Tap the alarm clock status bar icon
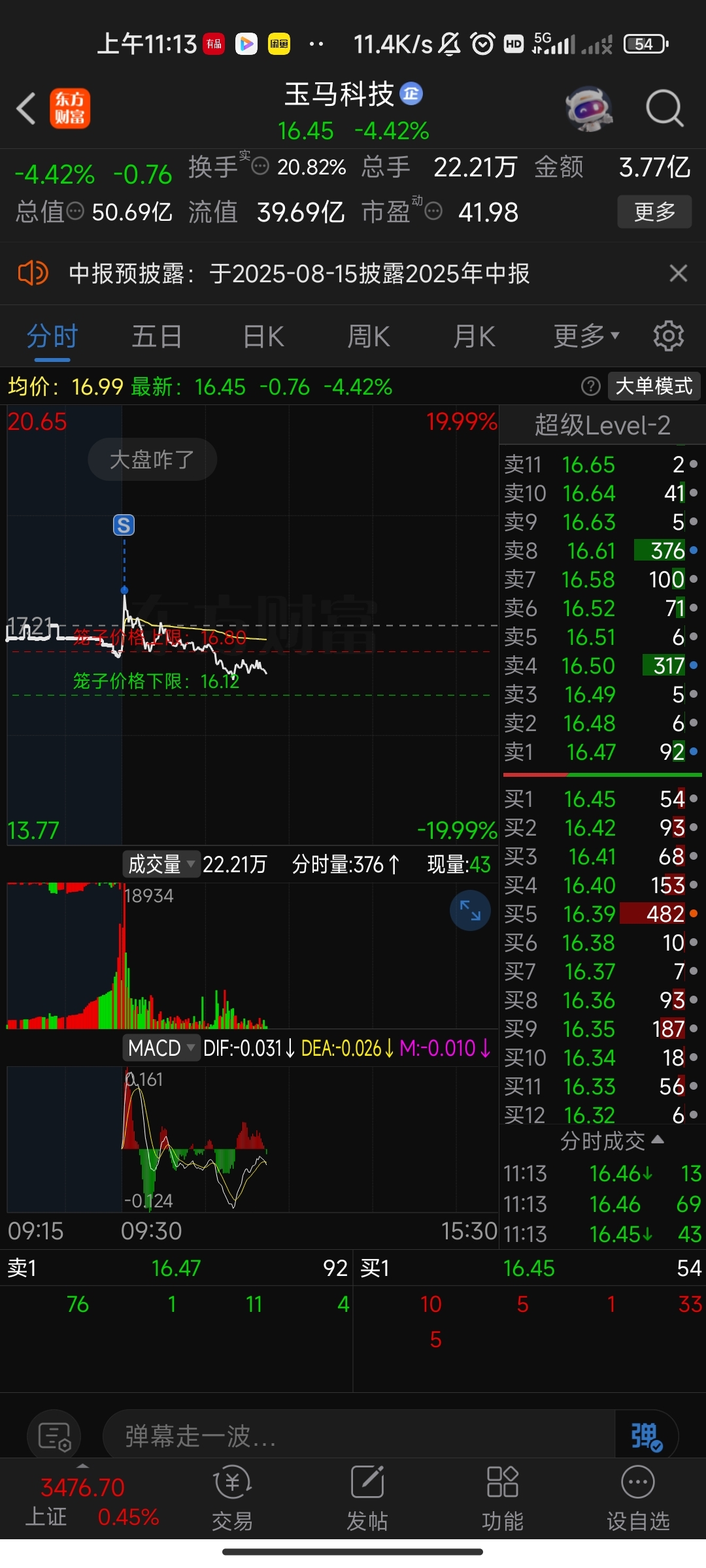This screenshot has width=706, height=1568. click(x=483, y=44)
